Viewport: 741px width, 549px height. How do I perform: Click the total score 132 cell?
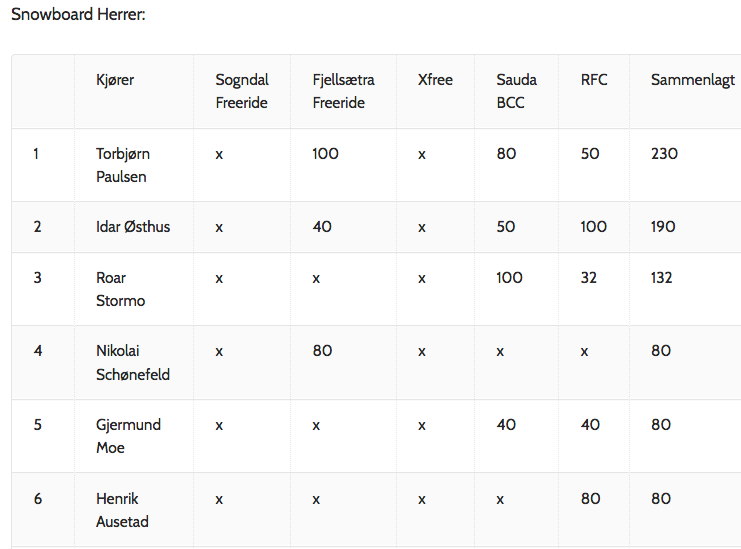coord(662,278)
